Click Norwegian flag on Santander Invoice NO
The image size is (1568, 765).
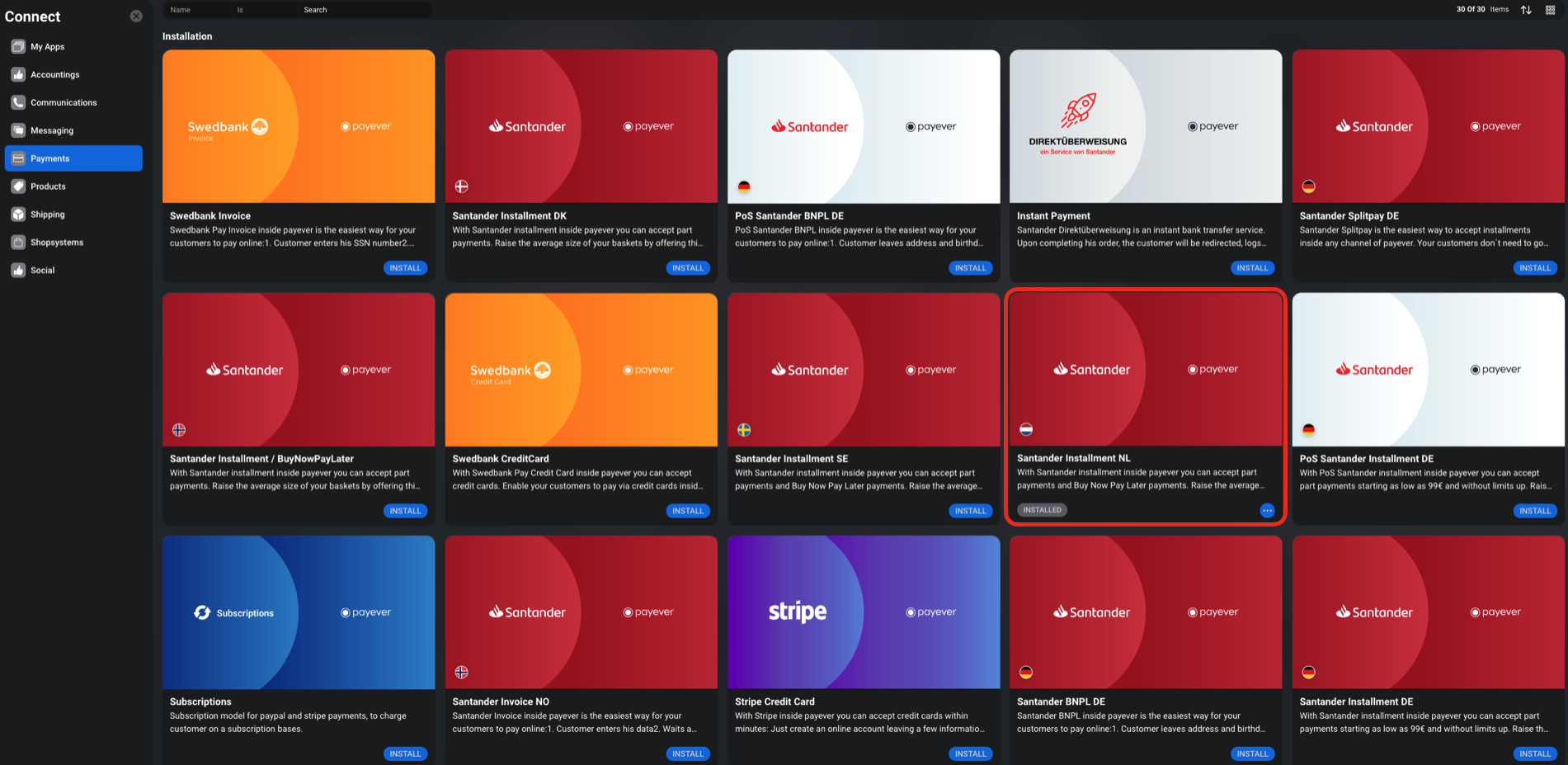coord(462,673)
